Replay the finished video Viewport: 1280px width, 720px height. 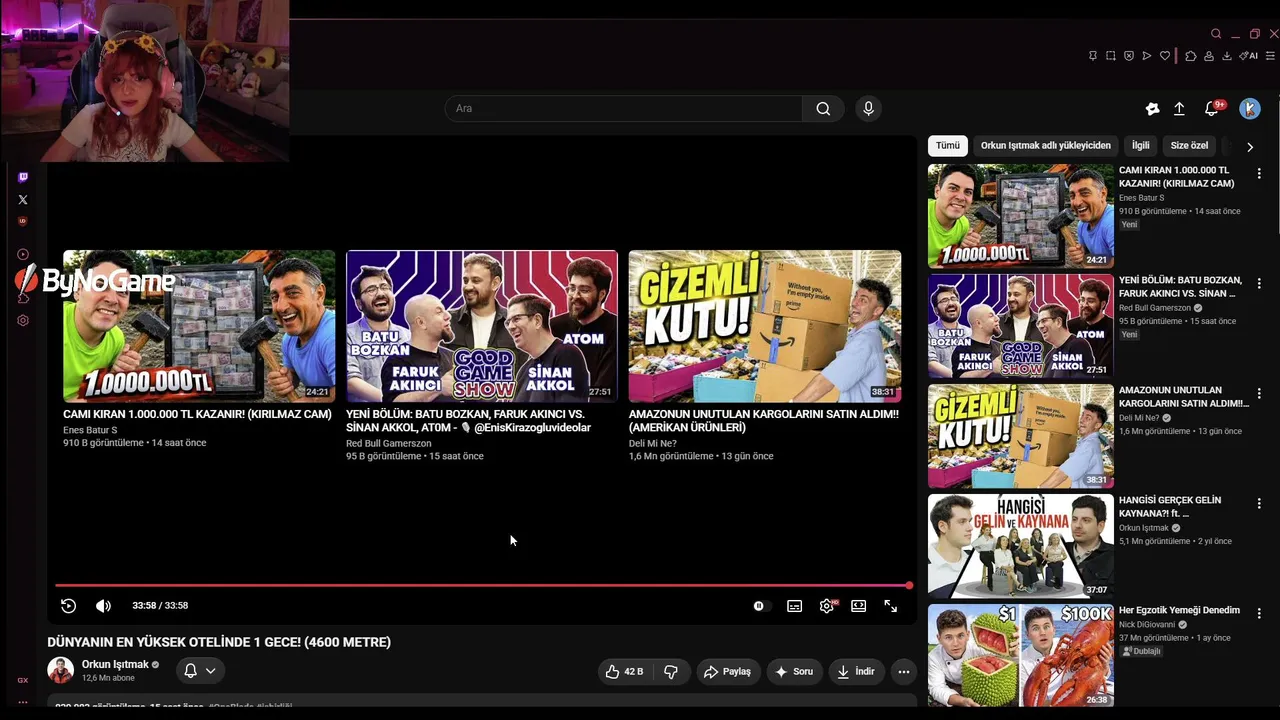click(x=68, y=606)
